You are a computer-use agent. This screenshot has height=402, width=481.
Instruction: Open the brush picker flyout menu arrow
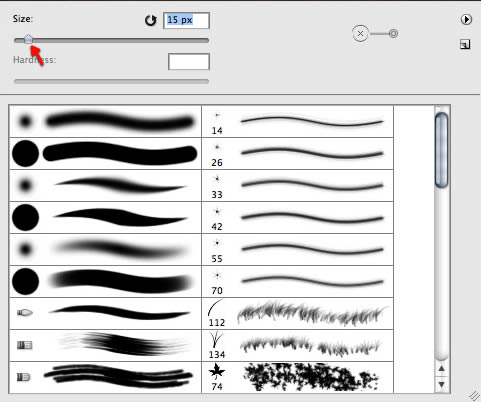click(x=466, y=20)
